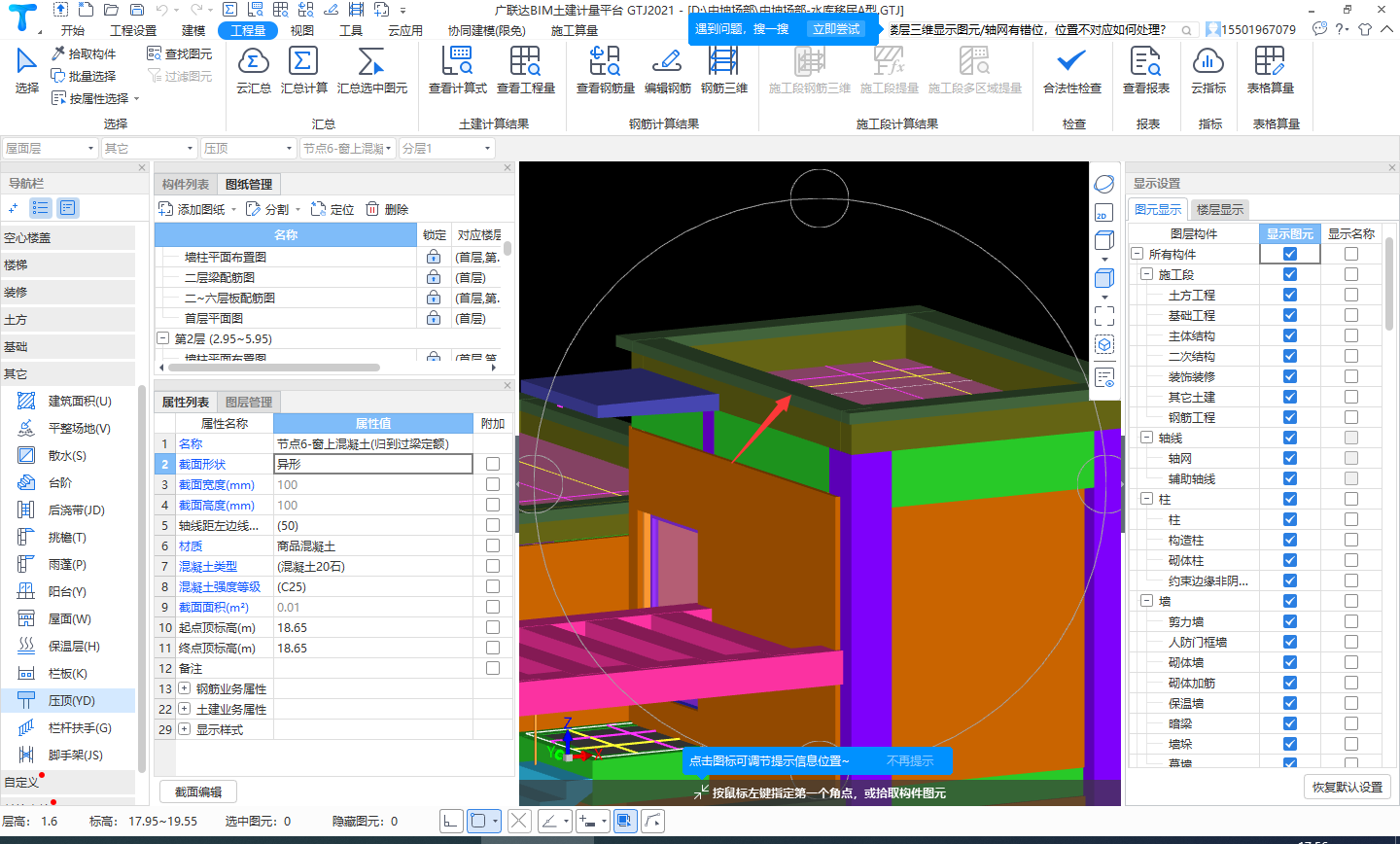The height and width of the screenshot is (844, 1400).
Task: Select 建筑面积(U) in navigation list
Action: point(68,401)
